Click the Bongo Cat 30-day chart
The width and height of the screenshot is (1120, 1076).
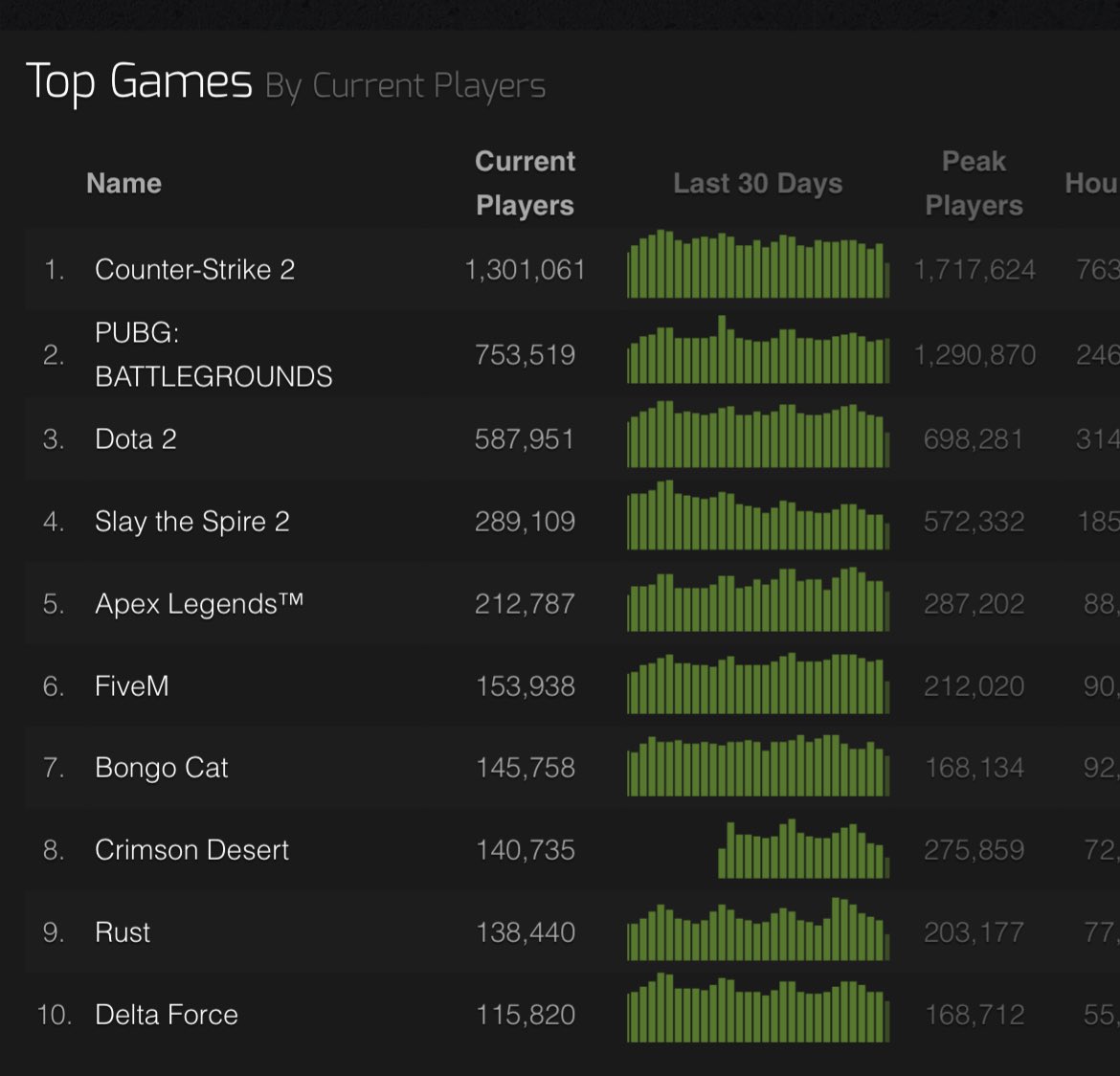click(x=758, y=765)
